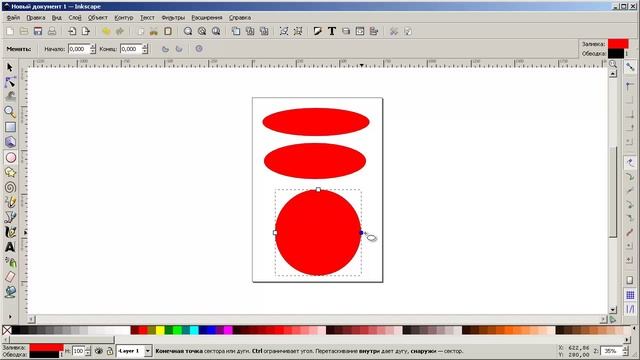Viewport: 640px width, 360px height.
Task: Click the Print icon
Action: click(x=52, y=31)
